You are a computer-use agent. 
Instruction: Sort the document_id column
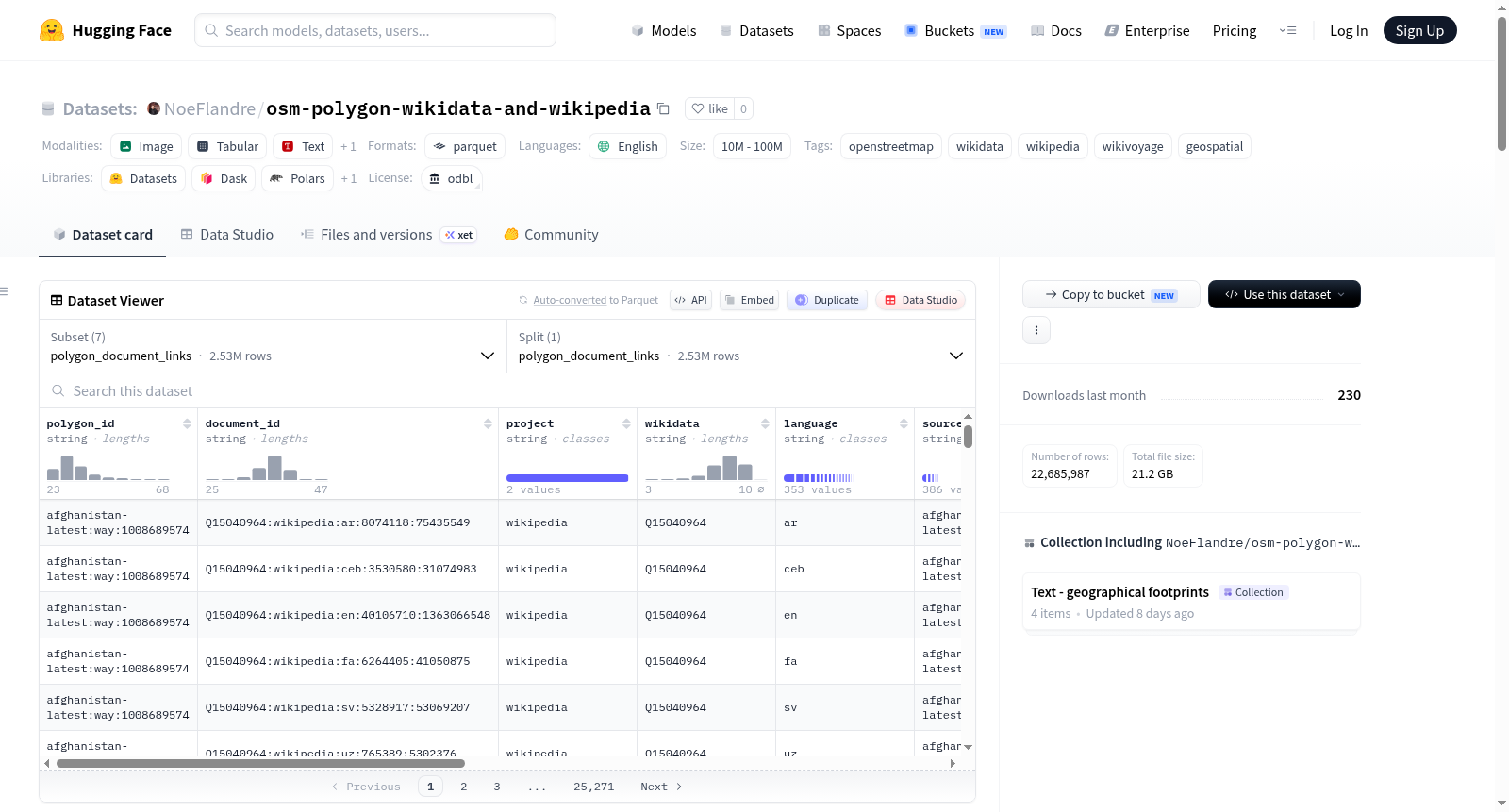click(488, 423)
